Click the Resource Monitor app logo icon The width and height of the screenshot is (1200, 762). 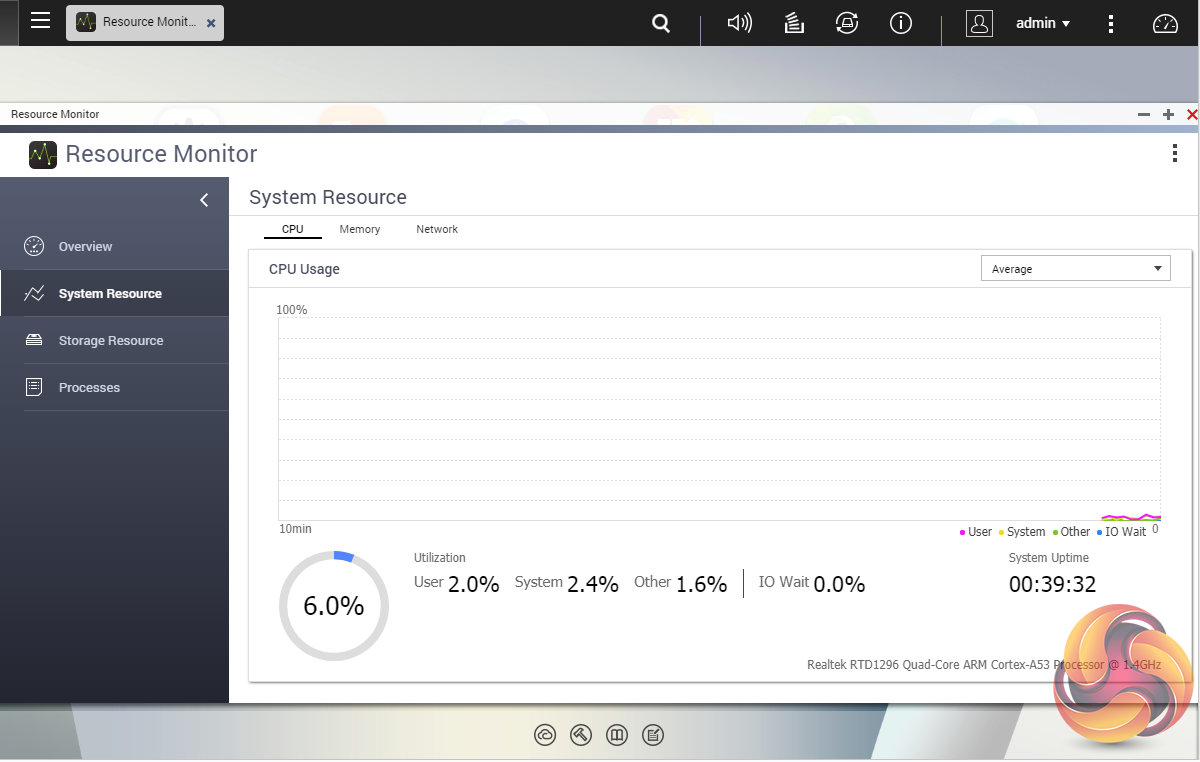point(43,154)
